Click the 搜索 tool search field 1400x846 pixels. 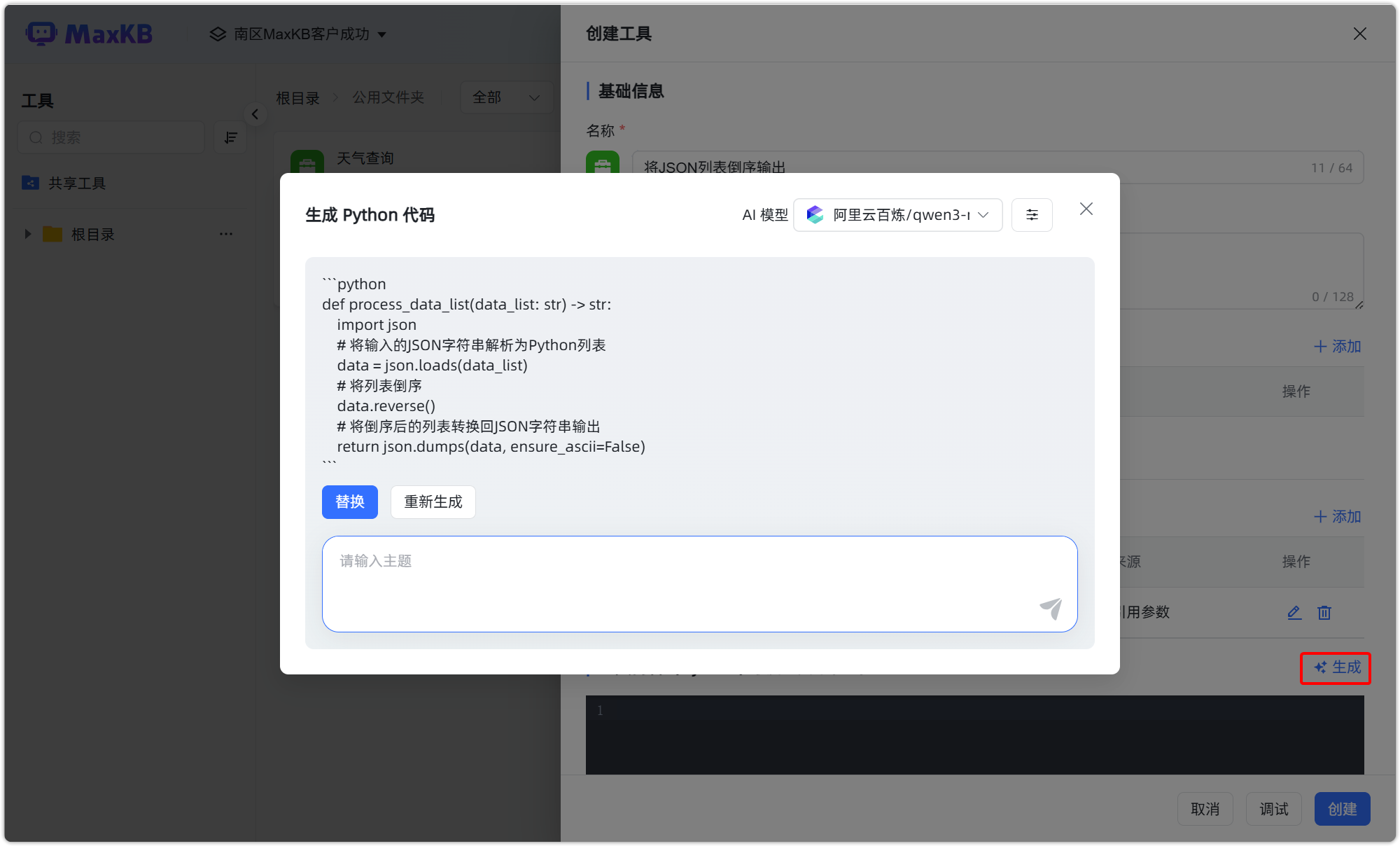pyautogui.click(x=111, y=137)
